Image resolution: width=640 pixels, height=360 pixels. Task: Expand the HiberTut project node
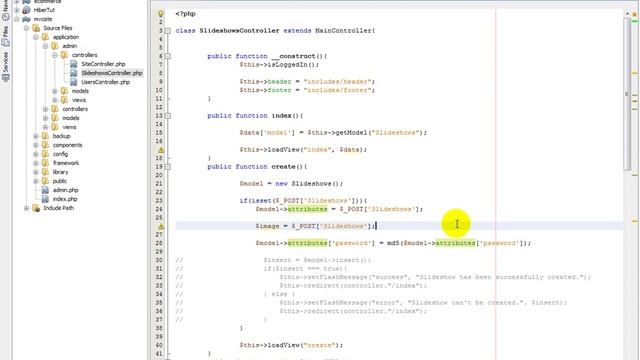[17, 10]
